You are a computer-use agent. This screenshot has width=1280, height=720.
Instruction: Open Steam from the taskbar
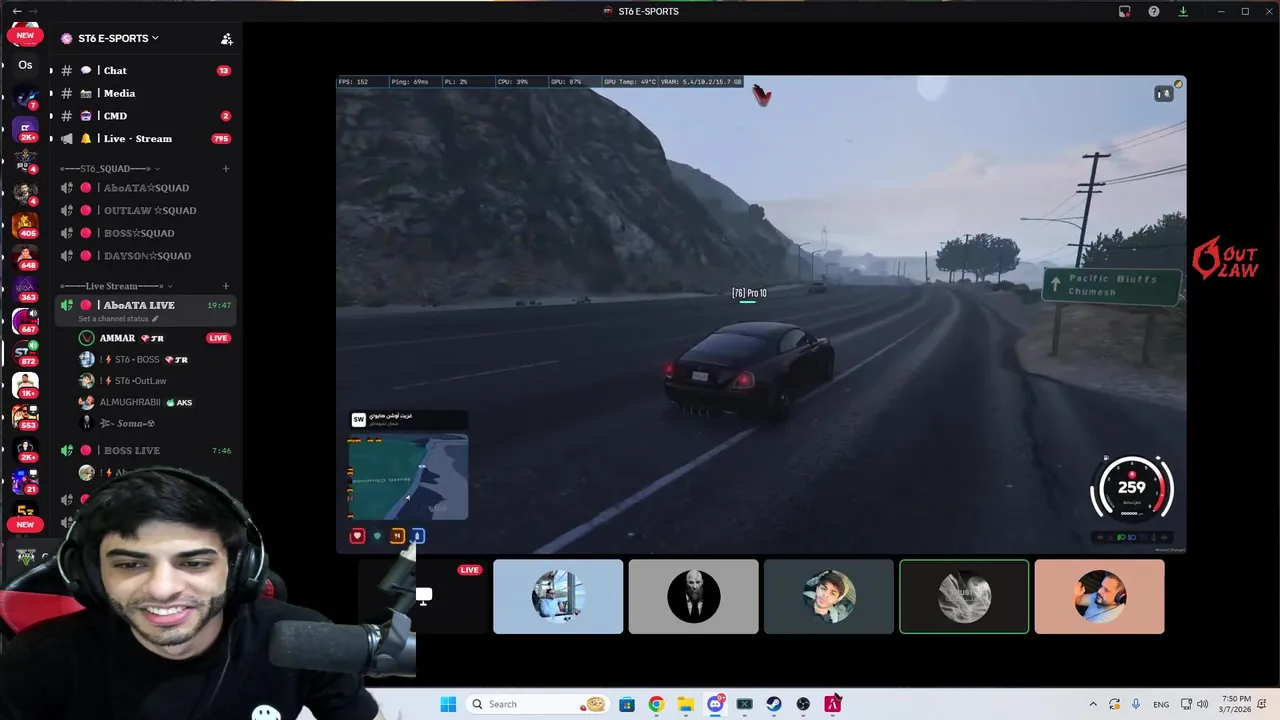coord(774,704)
